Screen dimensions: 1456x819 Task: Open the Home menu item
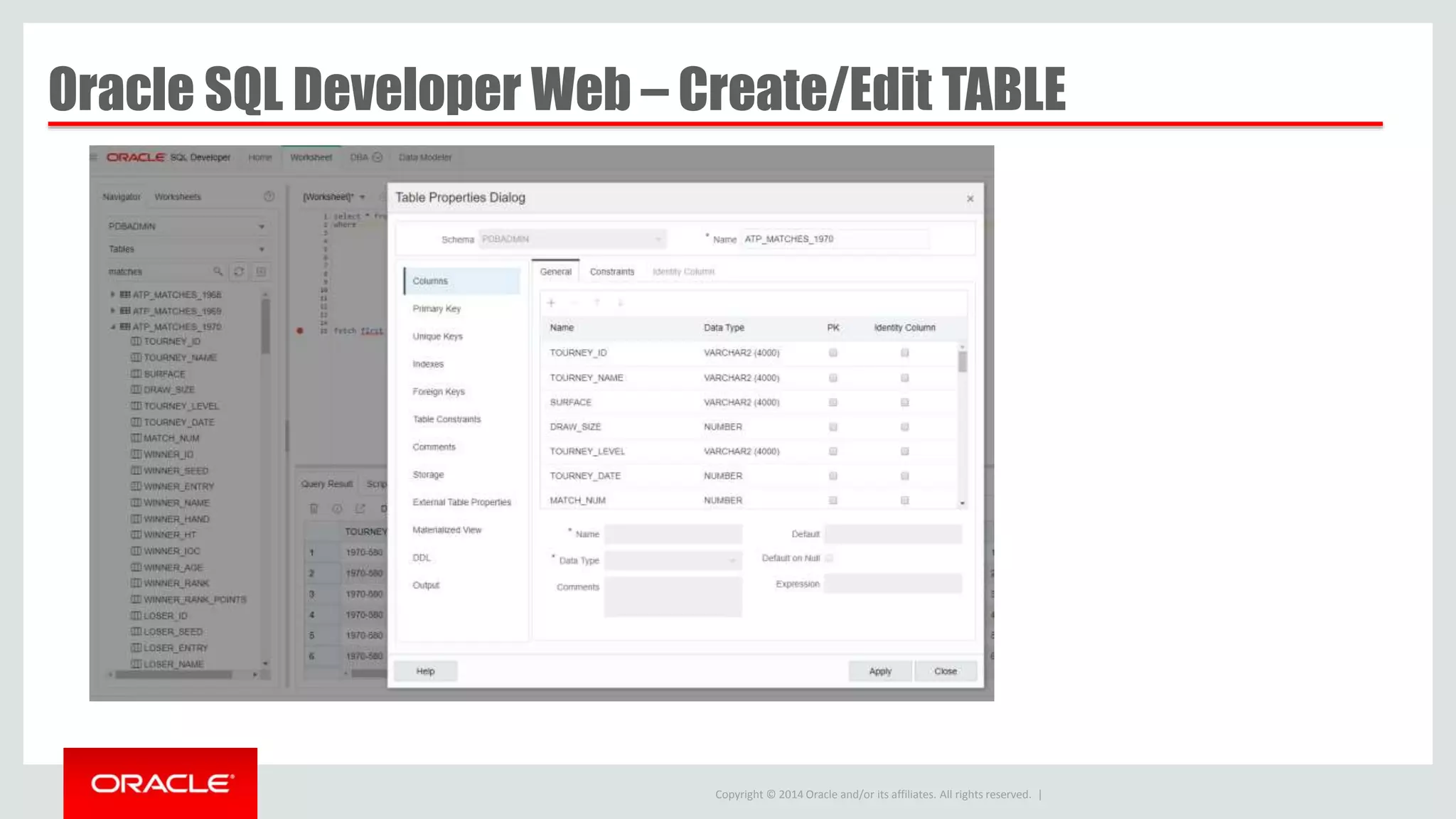click(260, 157)
